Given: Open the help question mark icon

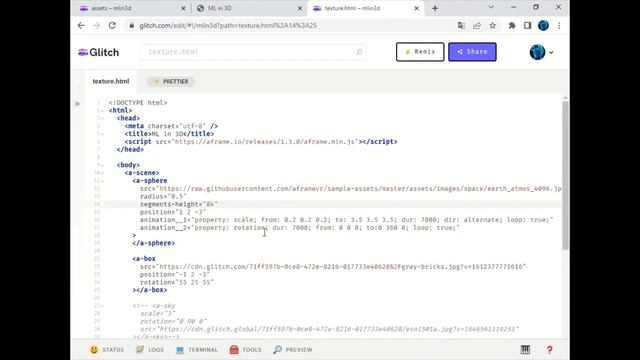Looking at the screenshot, I should pos(549,349).
